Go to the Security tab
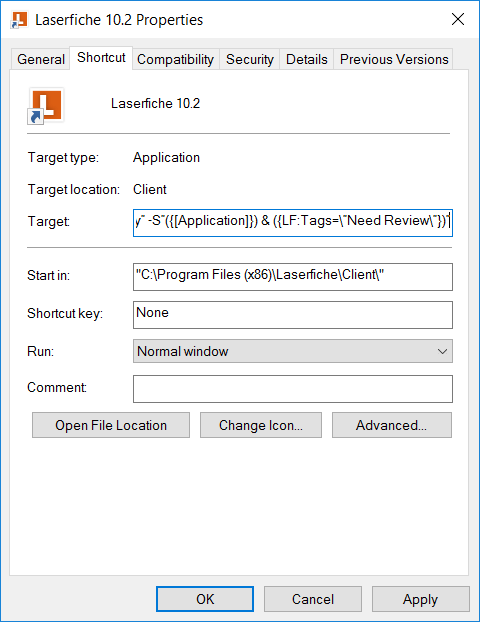 tap(250, 59)
